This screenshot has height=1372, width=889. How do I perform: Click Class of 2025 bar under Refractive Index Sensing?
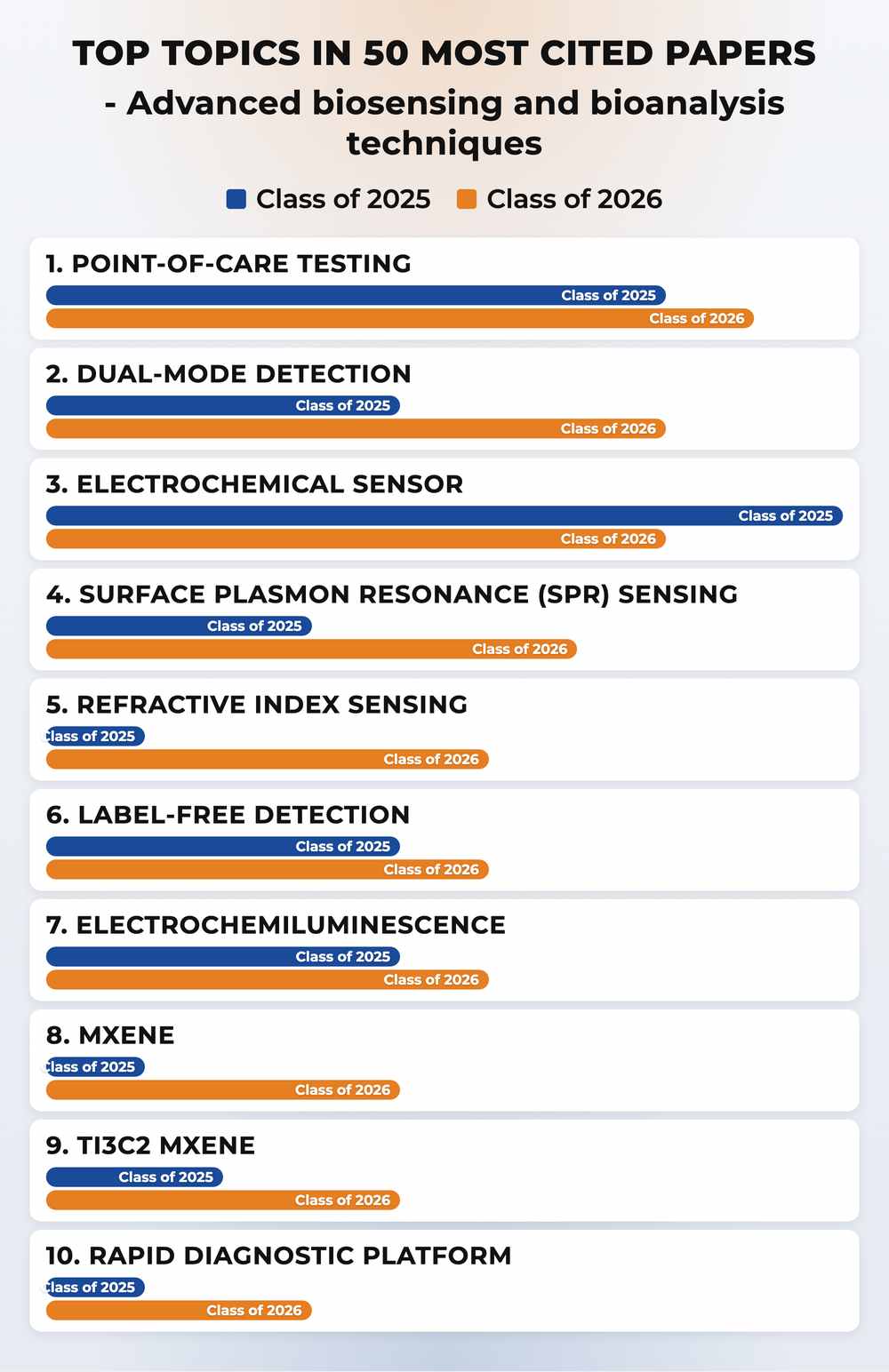95,736
